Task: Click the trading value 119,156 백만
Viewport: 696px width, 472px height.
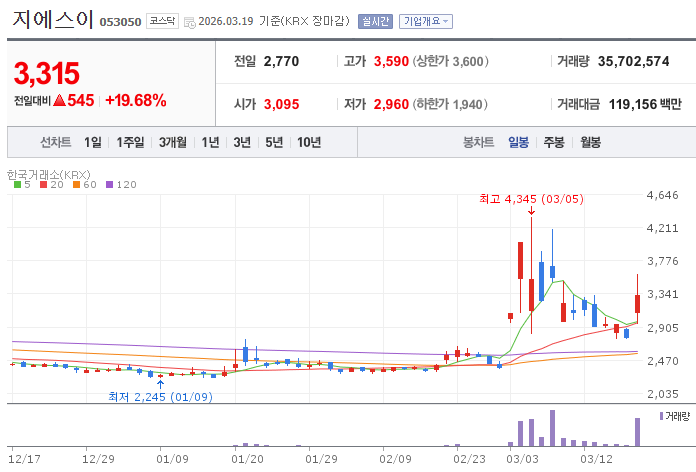Action: (x=645, y=104)
